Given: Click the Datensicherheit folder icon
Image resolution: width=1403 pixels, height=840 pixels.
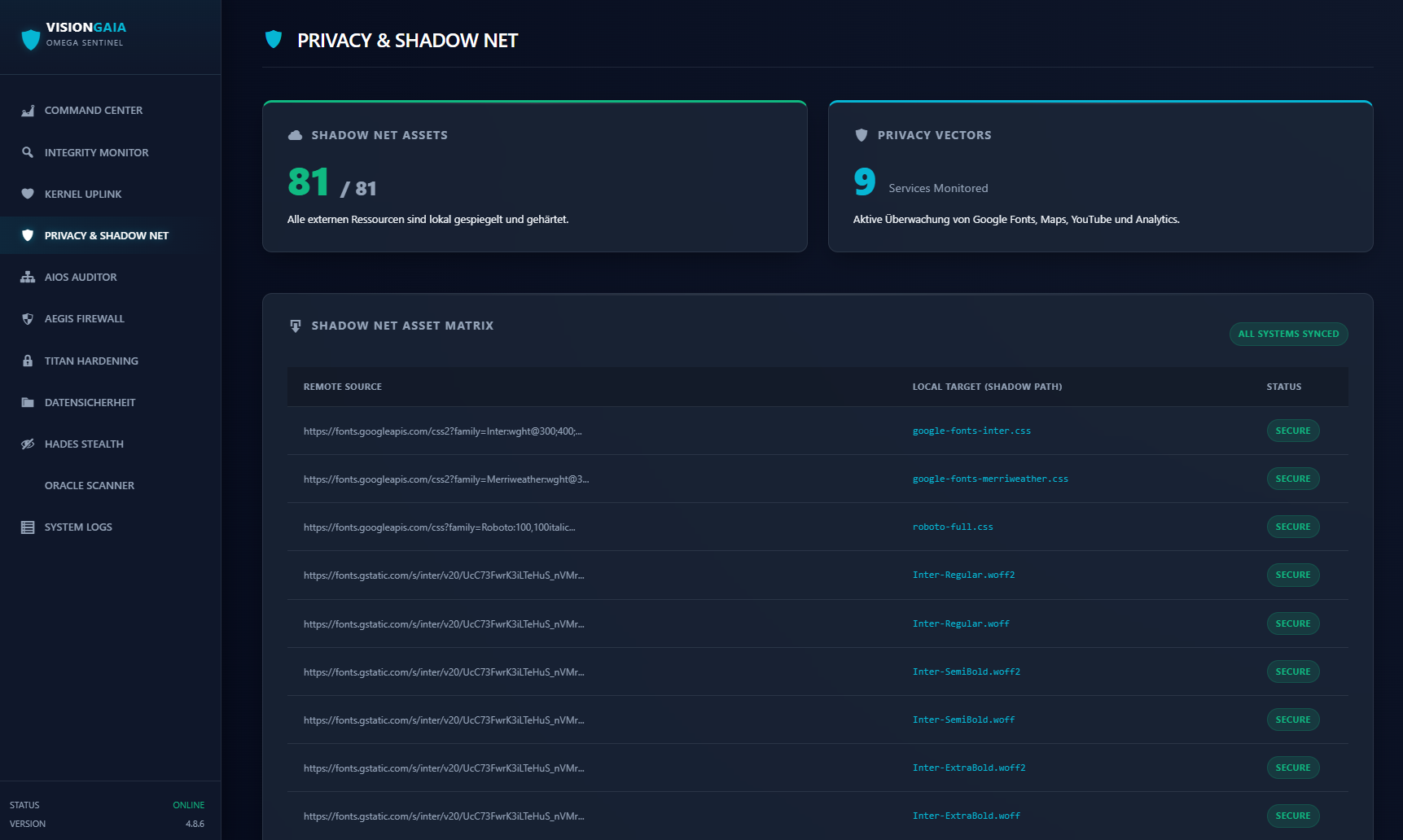Looking at the screenshot, I should point(28,402).
